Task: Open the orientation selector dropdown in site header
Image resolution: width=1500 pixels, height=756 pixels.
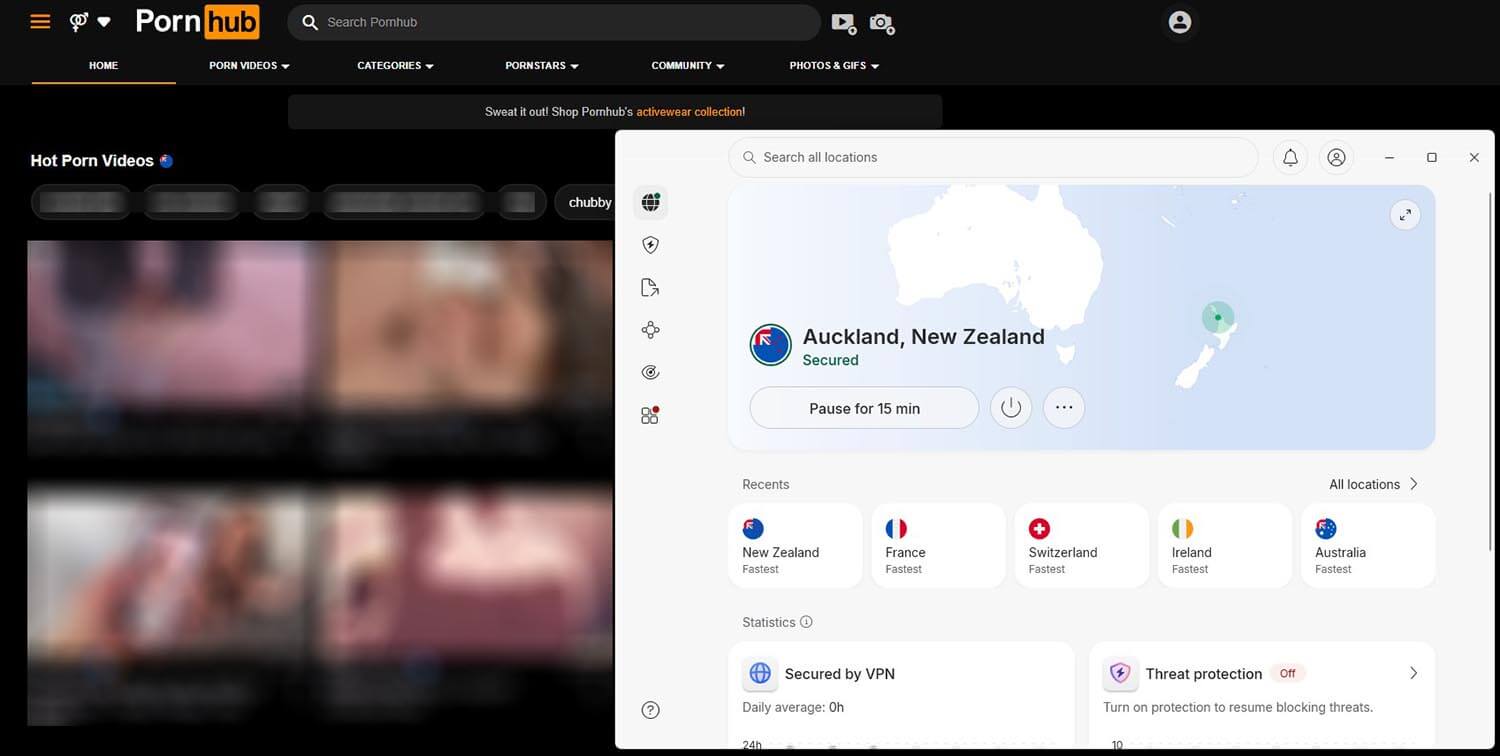Action: coord(90,21)
